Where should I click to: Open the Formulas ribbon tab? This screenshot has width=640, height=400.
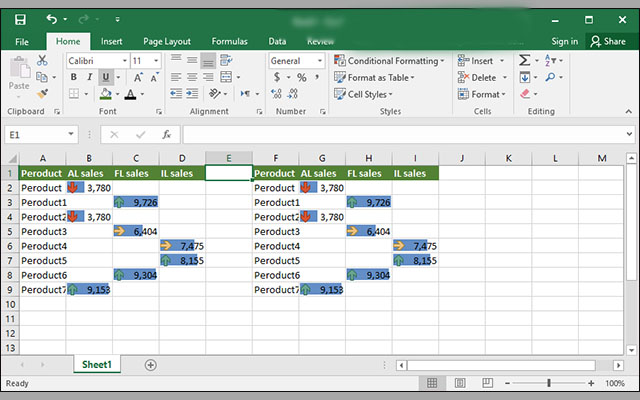229,41
